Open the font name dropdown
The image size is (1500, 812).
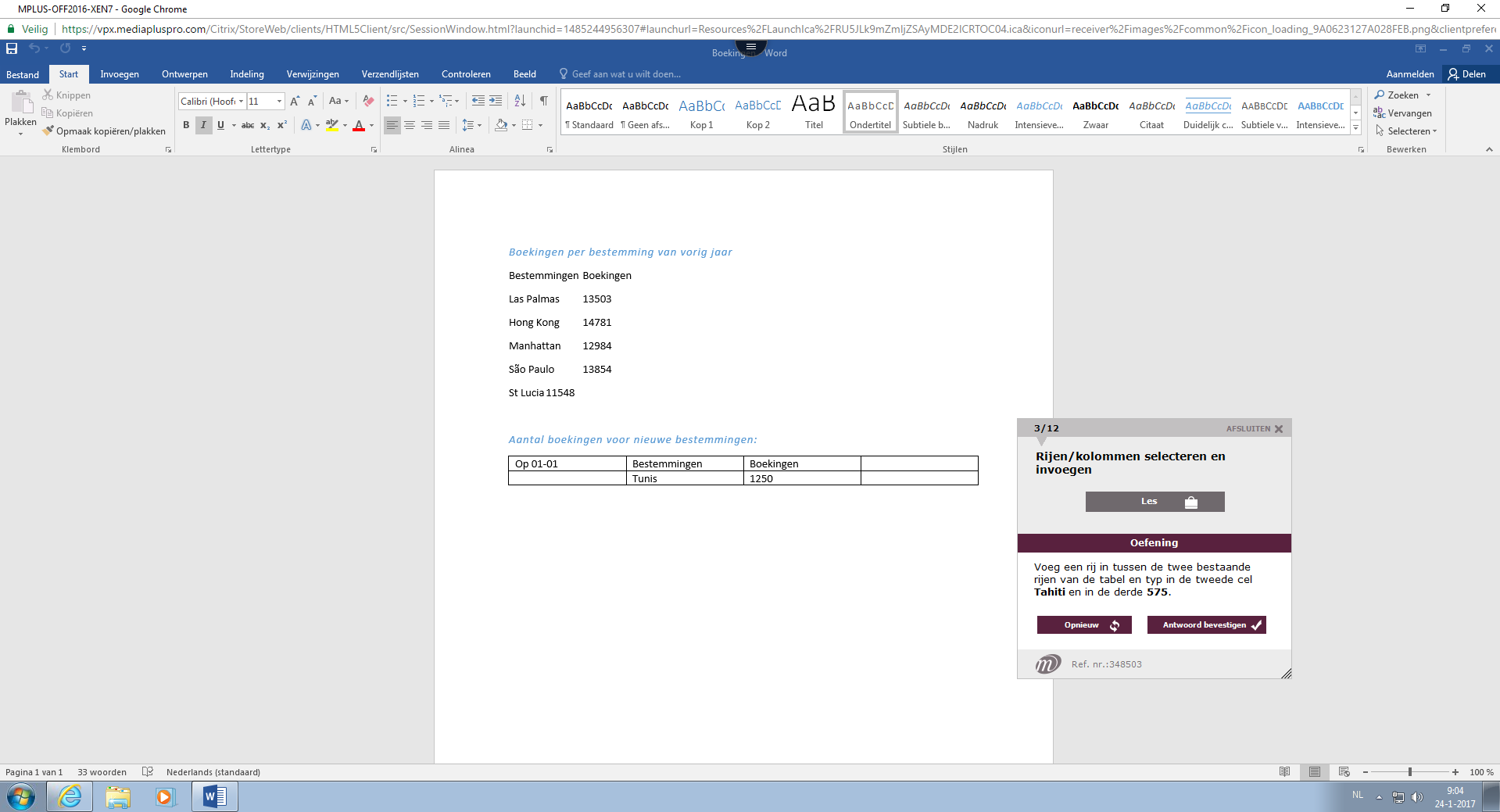pyautogui.click(x=241, y=101)
